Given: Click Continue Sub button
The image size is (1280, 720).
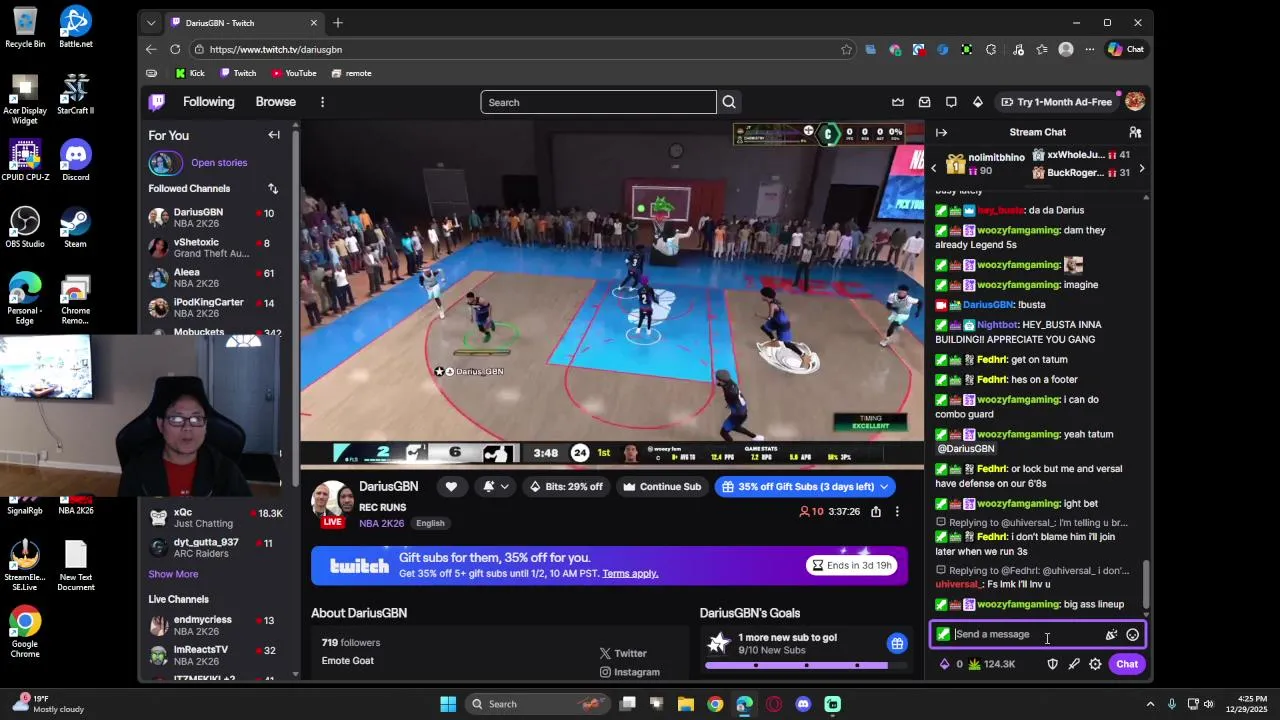Looking at the screenshot, I should (x=662, y=487).
